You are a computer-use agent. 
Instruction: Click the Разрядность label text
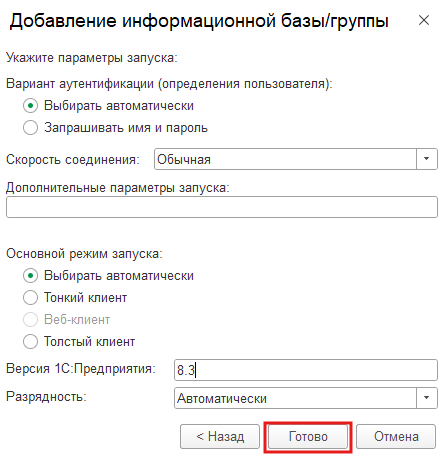46,397
